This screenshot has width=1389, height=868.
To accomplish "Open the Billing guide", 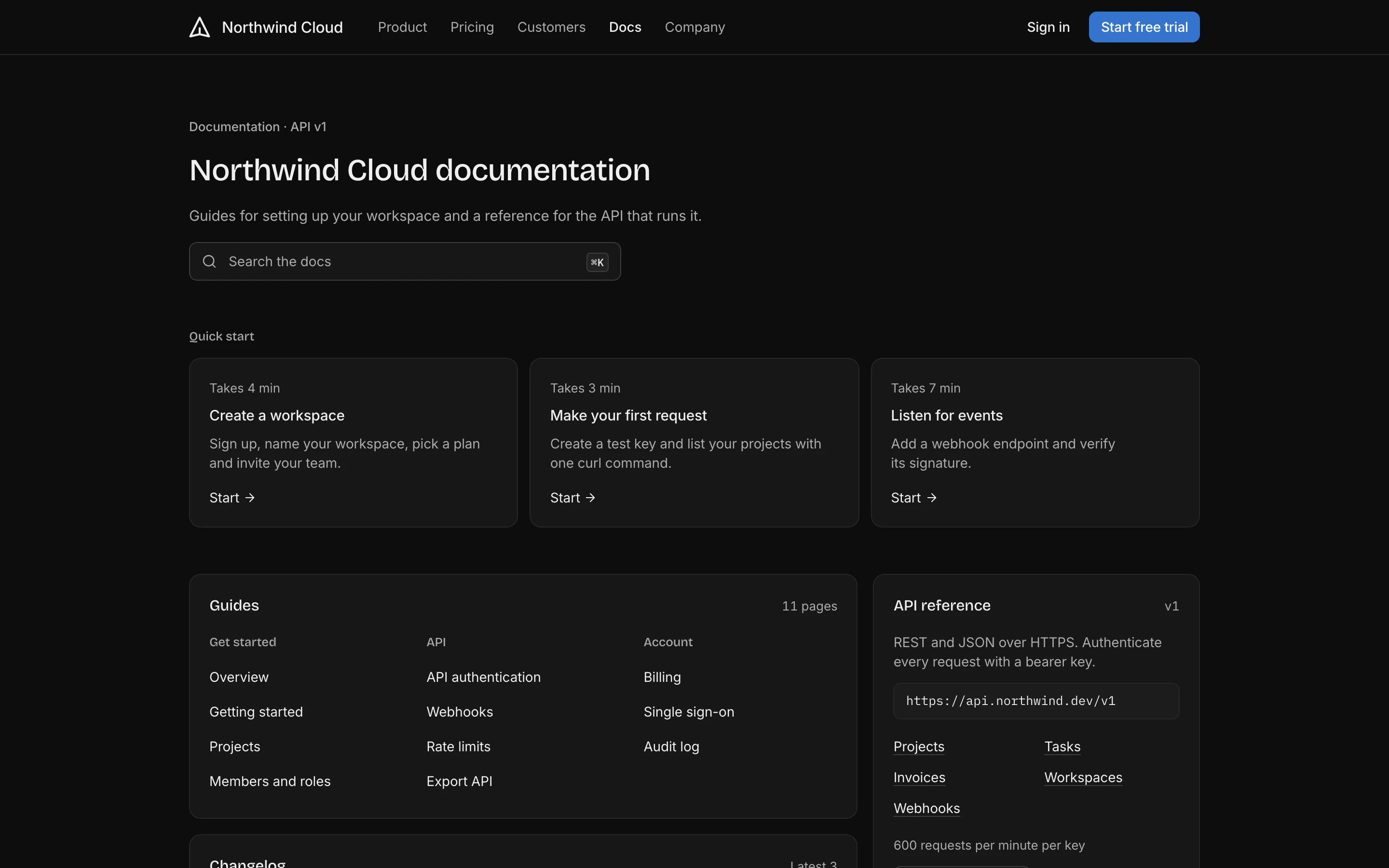I will (x=662, y=677).
